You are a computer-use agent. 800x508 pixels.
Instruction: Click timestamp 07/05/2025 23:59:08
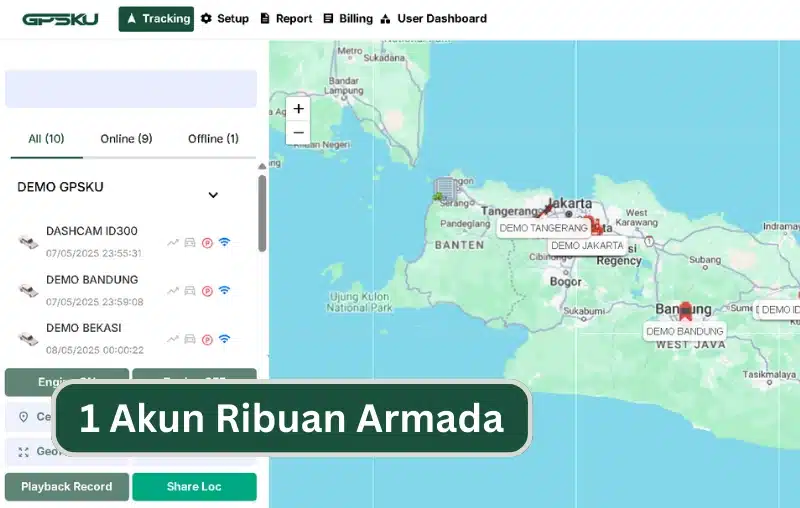coord(95,302)
